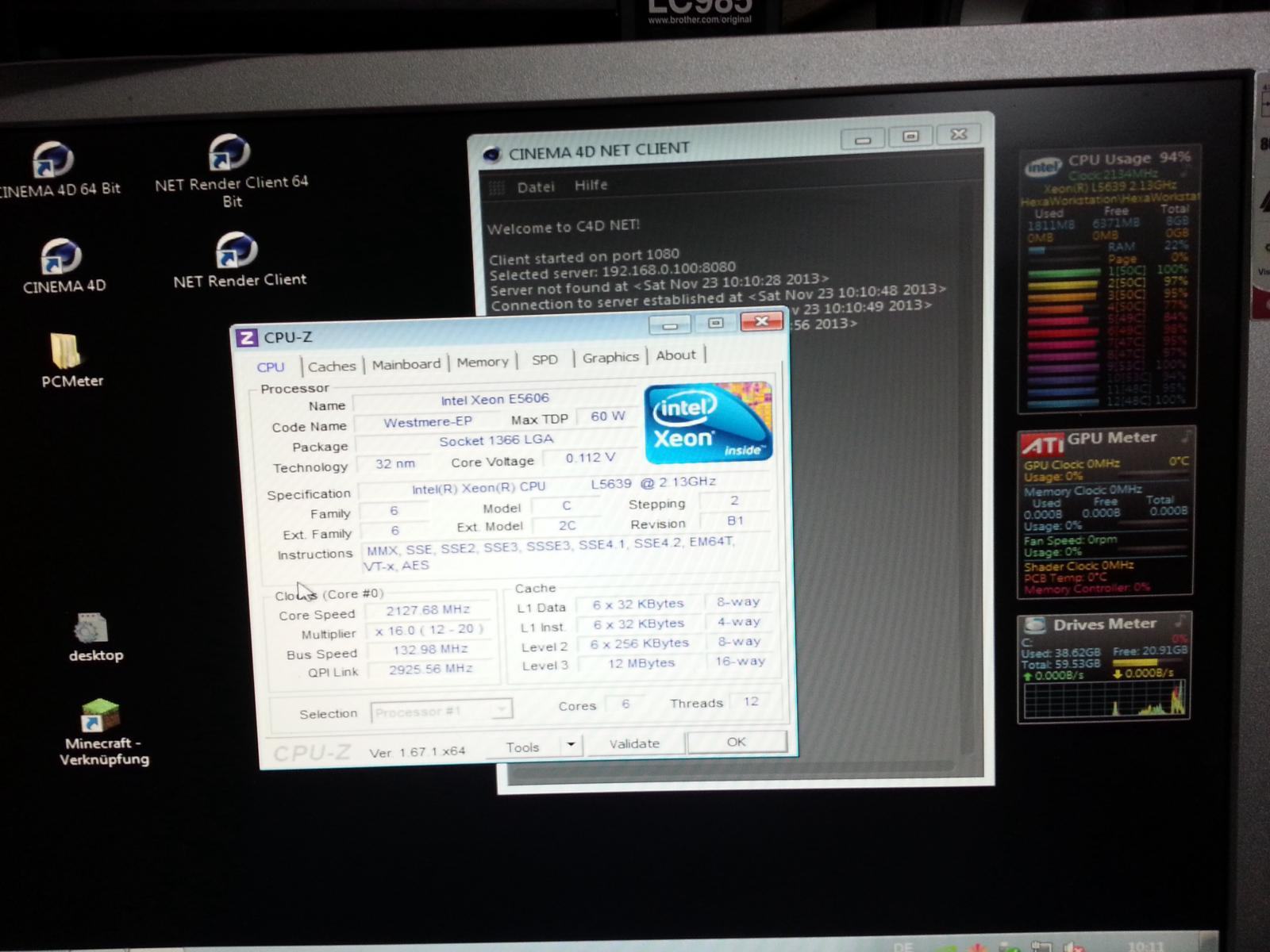1270x952 pixels.
Task: Click the 2127.68 MHz core speed value
Action: (x=429, y=610)
